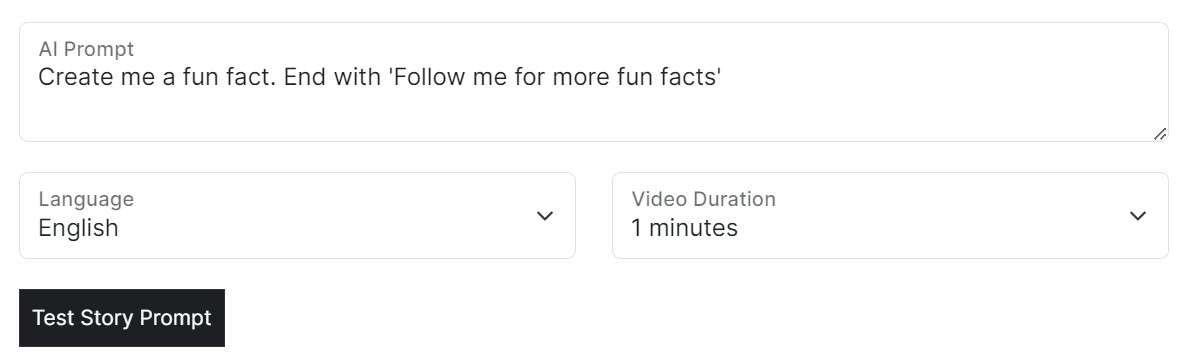Click the 'Video Duration' label text
The height and width of the screenshot is (361, 1187).
[703, 199]
